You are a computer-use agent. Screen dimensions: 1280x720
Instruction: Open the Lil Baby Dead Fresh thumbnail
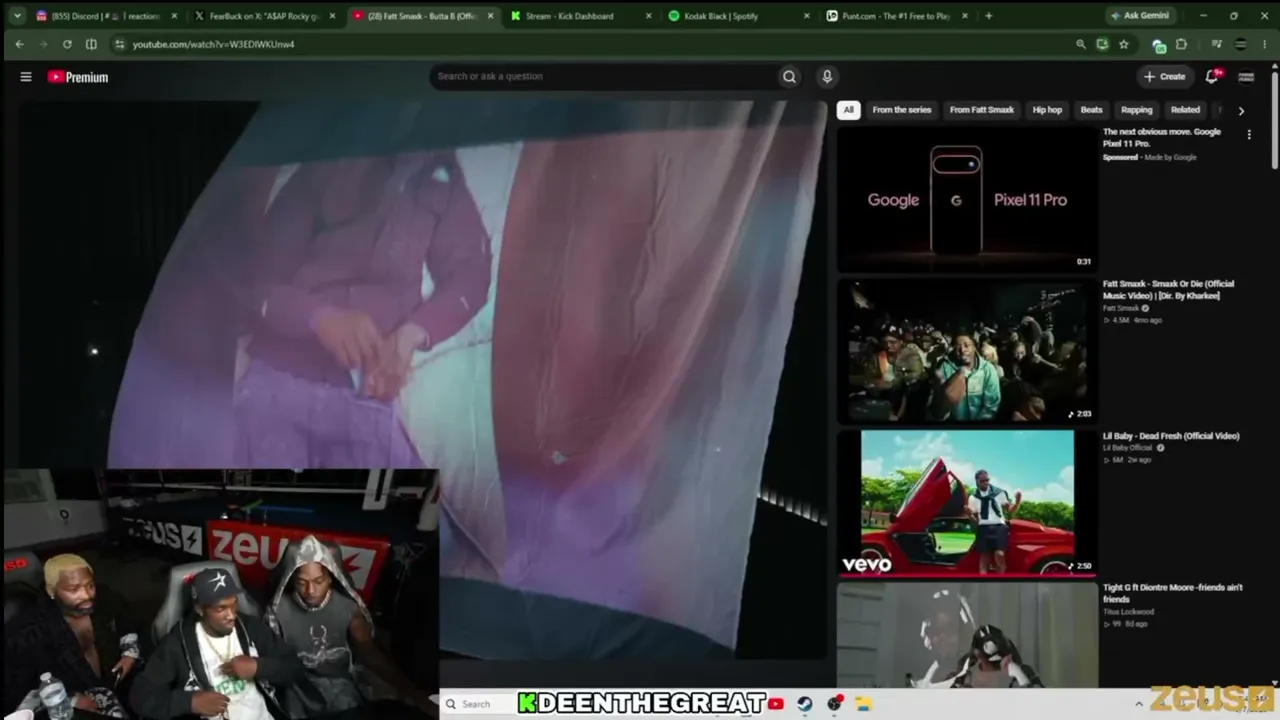[x=967, y=503]
